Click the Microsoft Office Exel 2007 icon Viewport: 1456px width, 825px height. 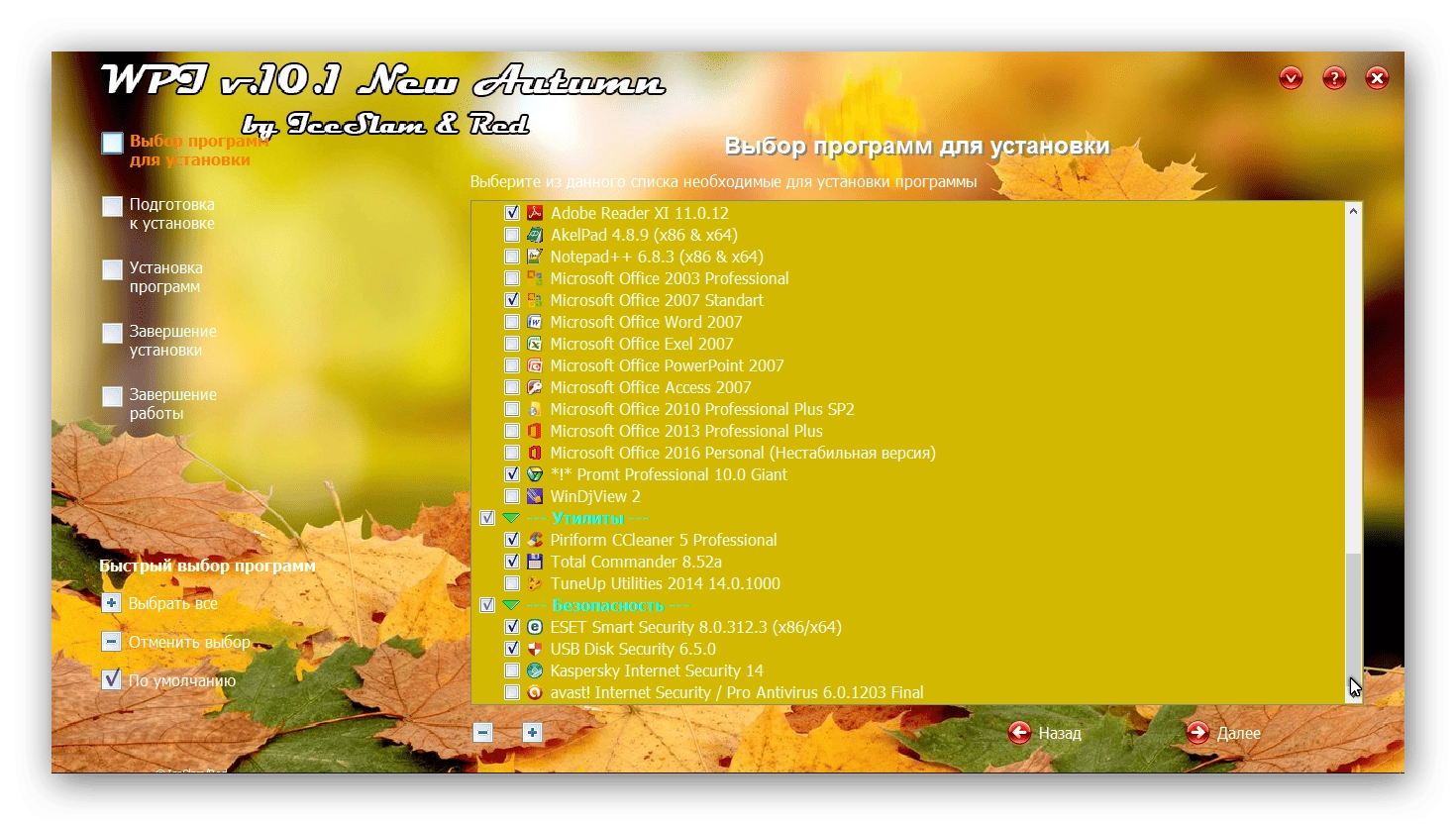pyautogui.click(x=535, y=344)
